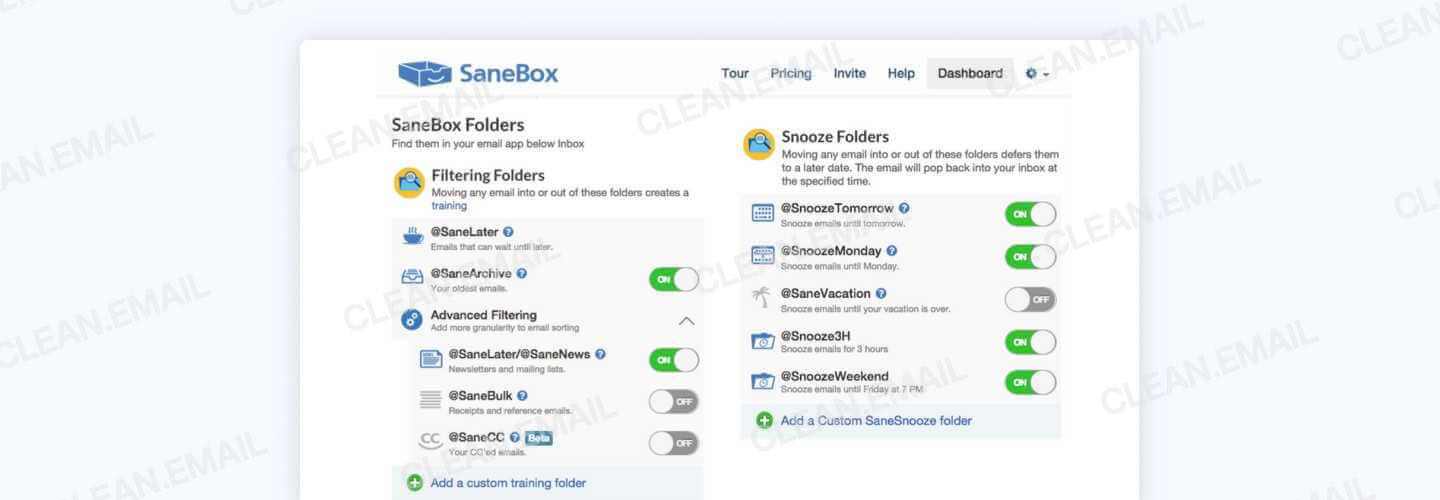1440x500 pixels.
Task: Open help for @SaneLater
Action: (508, 232)
